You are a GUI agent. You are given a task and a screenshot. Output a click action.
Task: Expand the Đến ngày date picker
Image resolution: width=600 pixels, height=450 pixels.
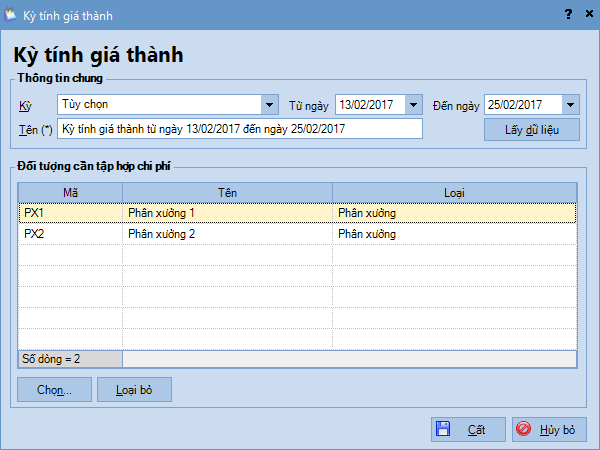[570, 105]
